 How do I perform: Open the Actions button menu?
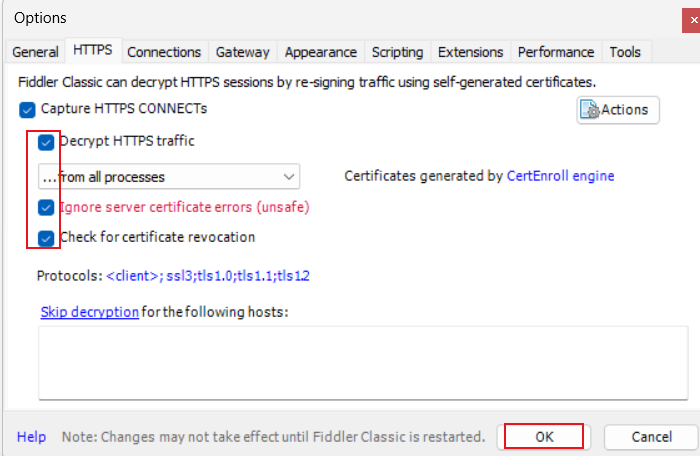618,110
